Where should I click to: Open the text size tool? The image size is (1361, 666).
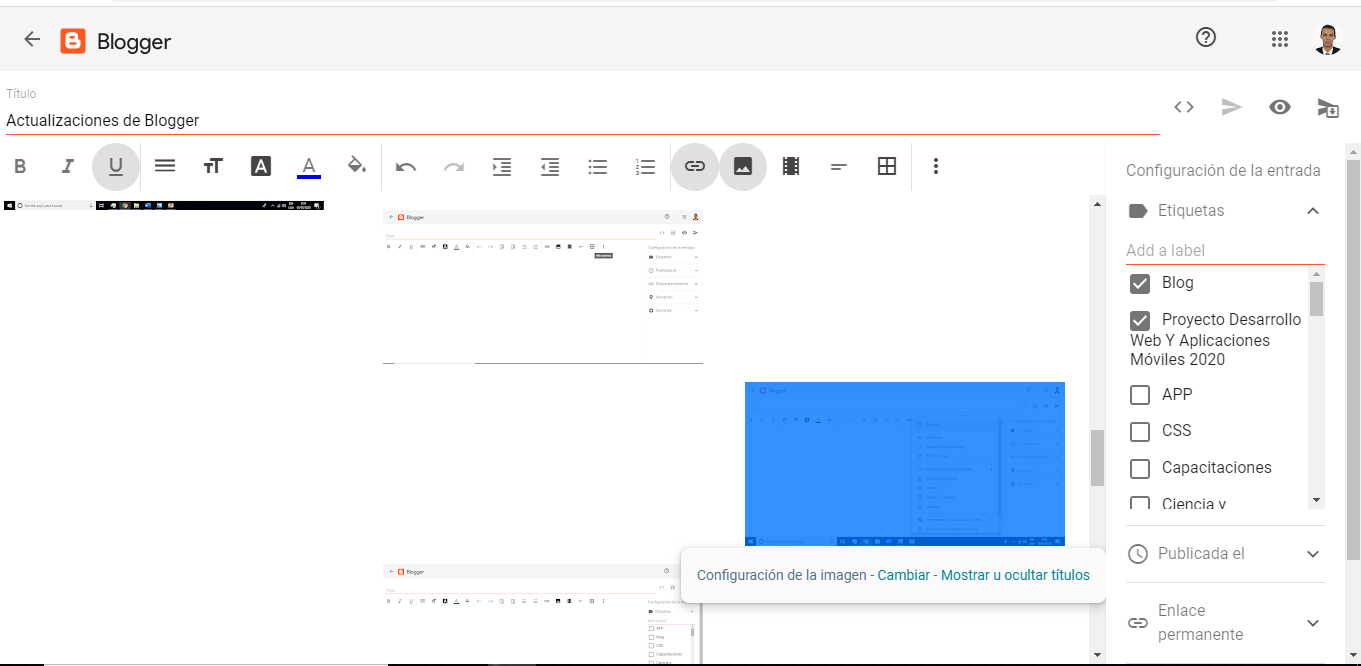213,167
